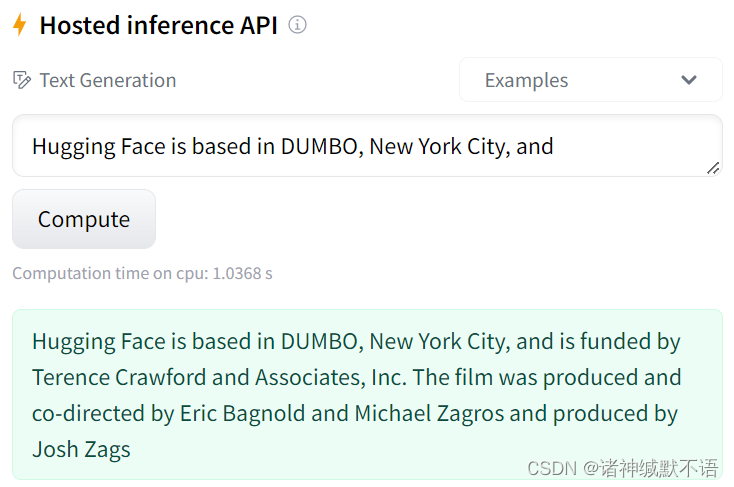
Task: Open the Examples dropdown
Action: (x=591, y=80)
